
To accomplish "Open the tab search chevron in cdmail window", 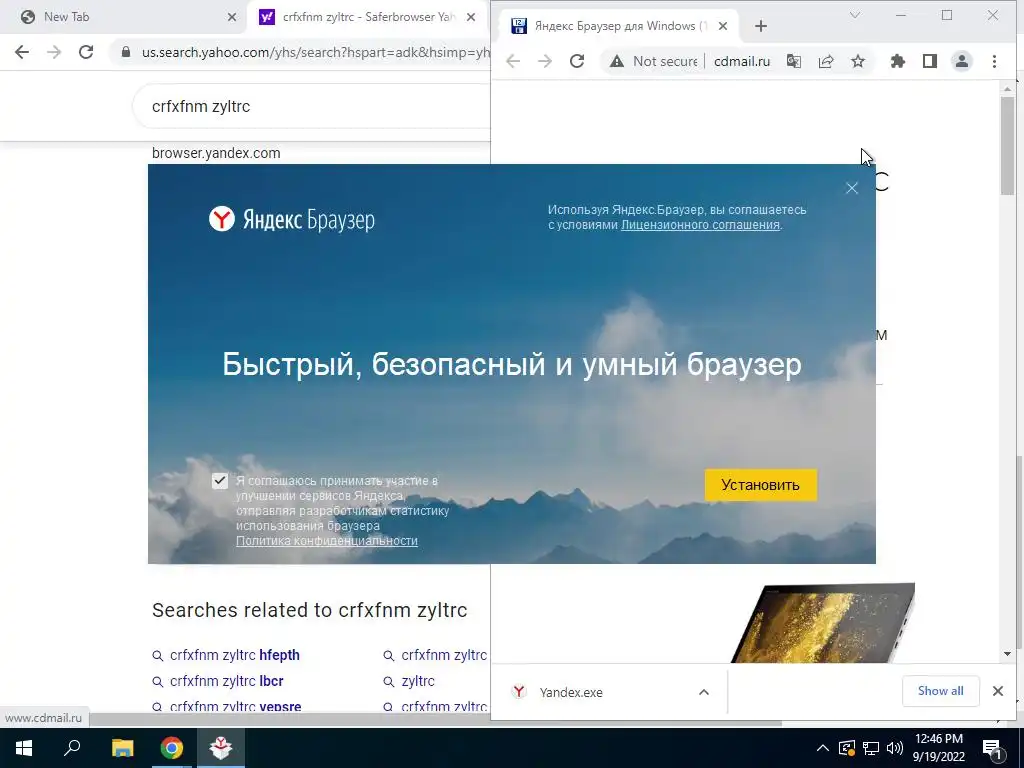I will pos(855,15).
